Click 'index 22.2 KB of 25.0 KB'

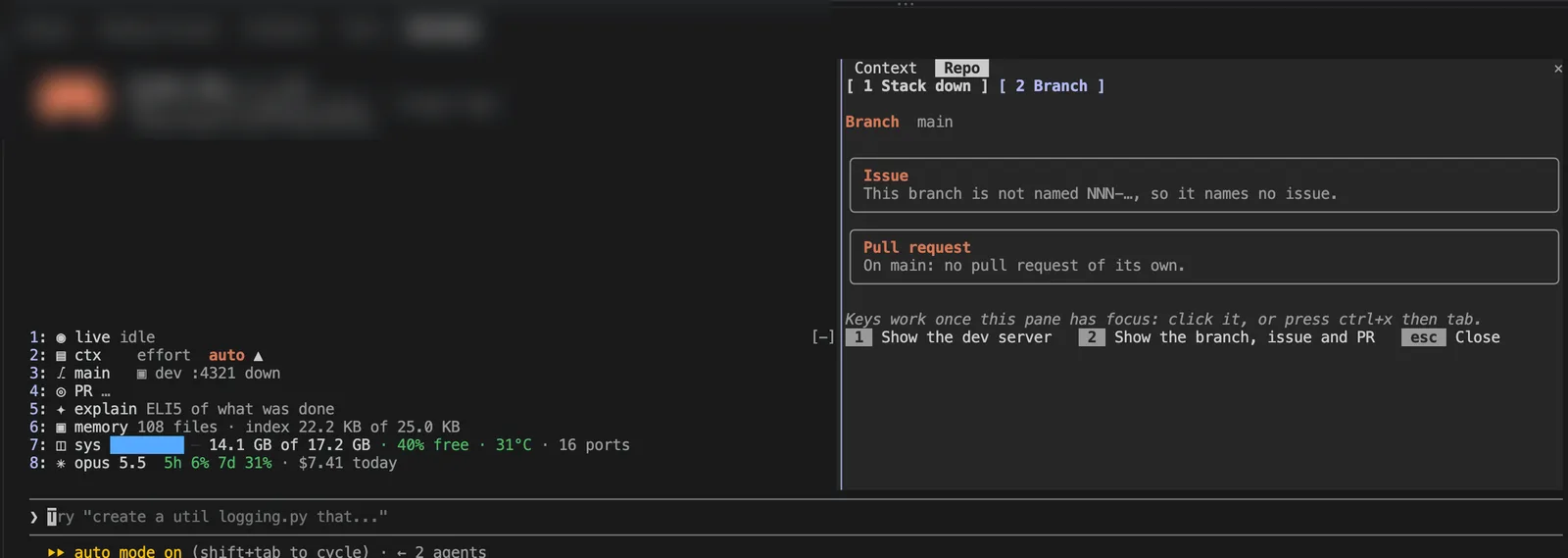click(352, 428)
